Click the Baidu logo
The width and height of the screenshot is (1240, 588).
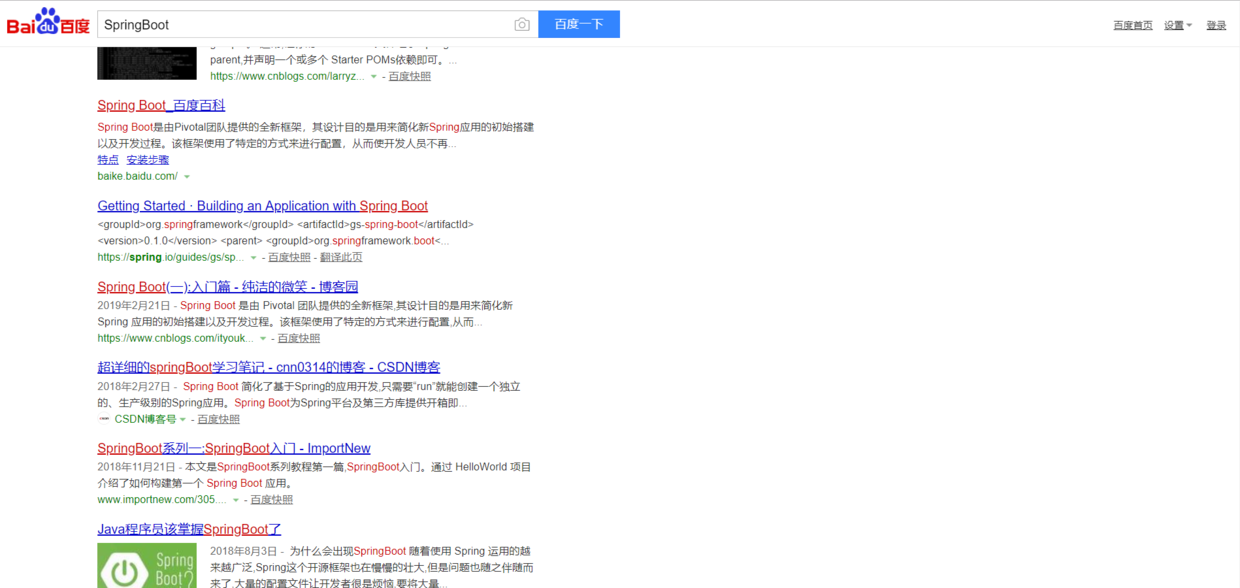(x=48, y=22)
